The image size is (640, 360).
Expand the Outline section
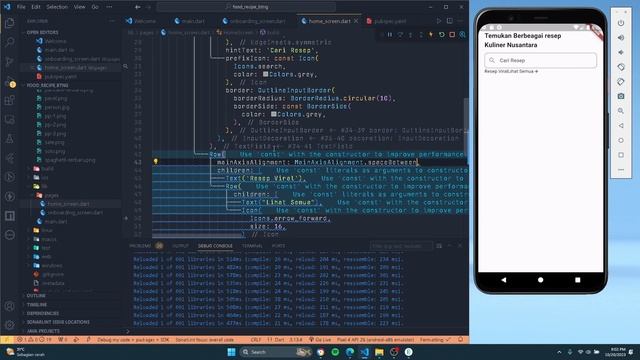(36, 296)
